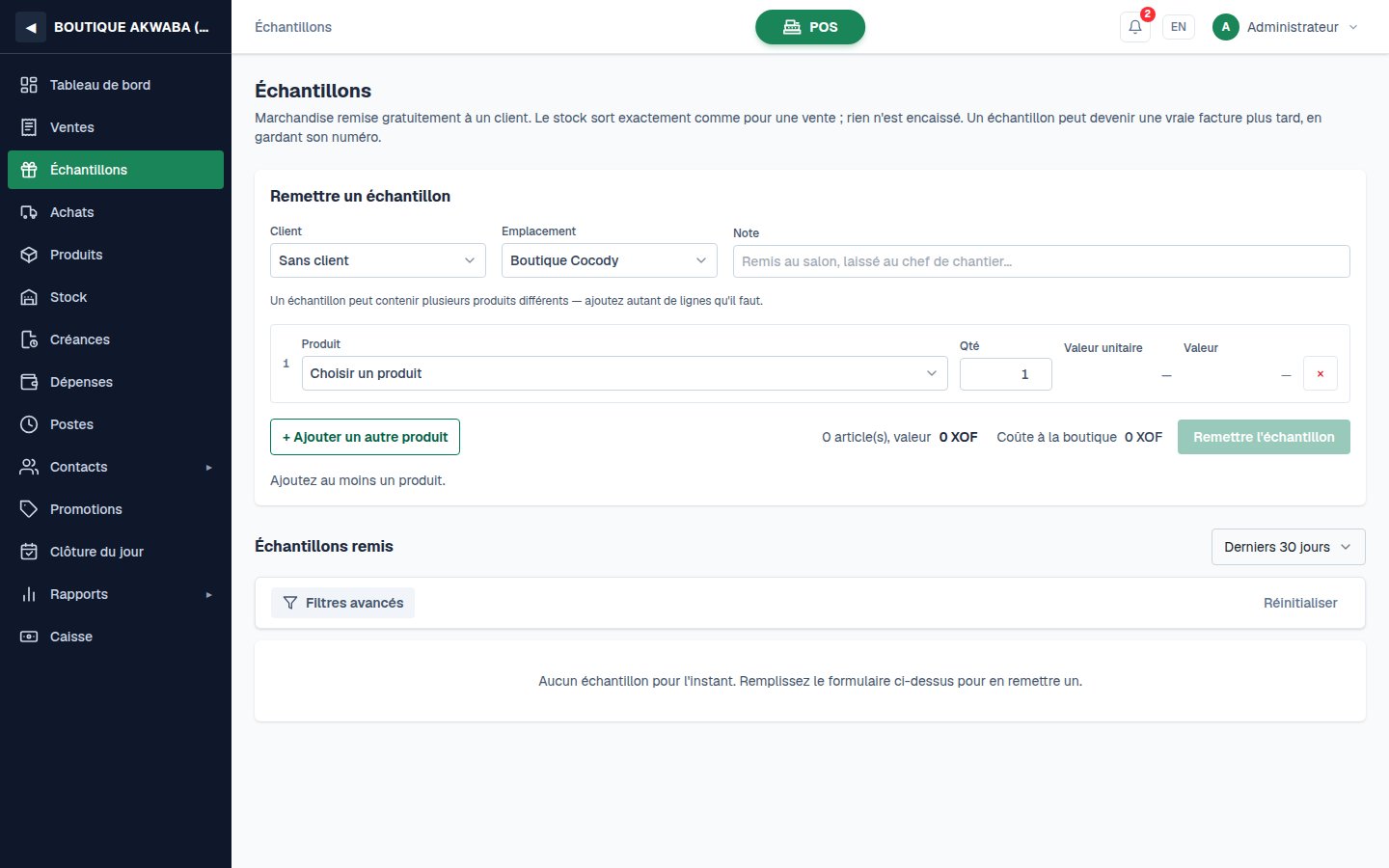Remove product line with the red x
This screenshot has width=1389, height=868.
pyautogui.click(x=1320, y=374)
